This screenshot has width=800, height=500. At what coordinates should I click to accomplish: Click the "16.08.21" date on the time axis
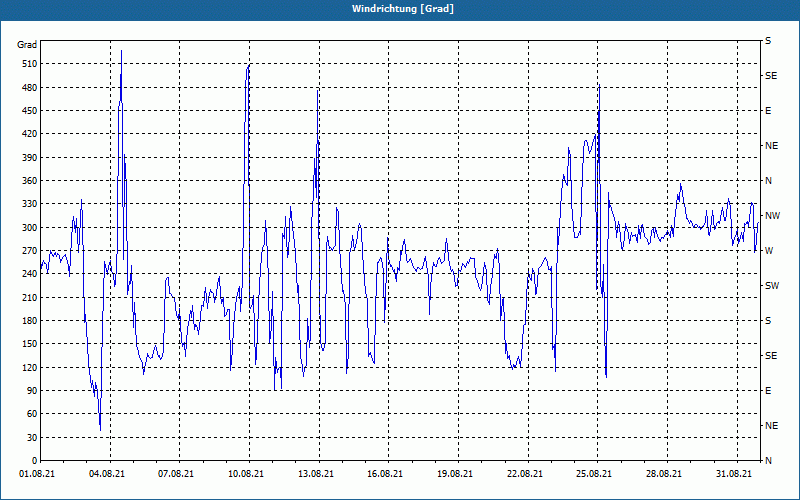[385, 474]
